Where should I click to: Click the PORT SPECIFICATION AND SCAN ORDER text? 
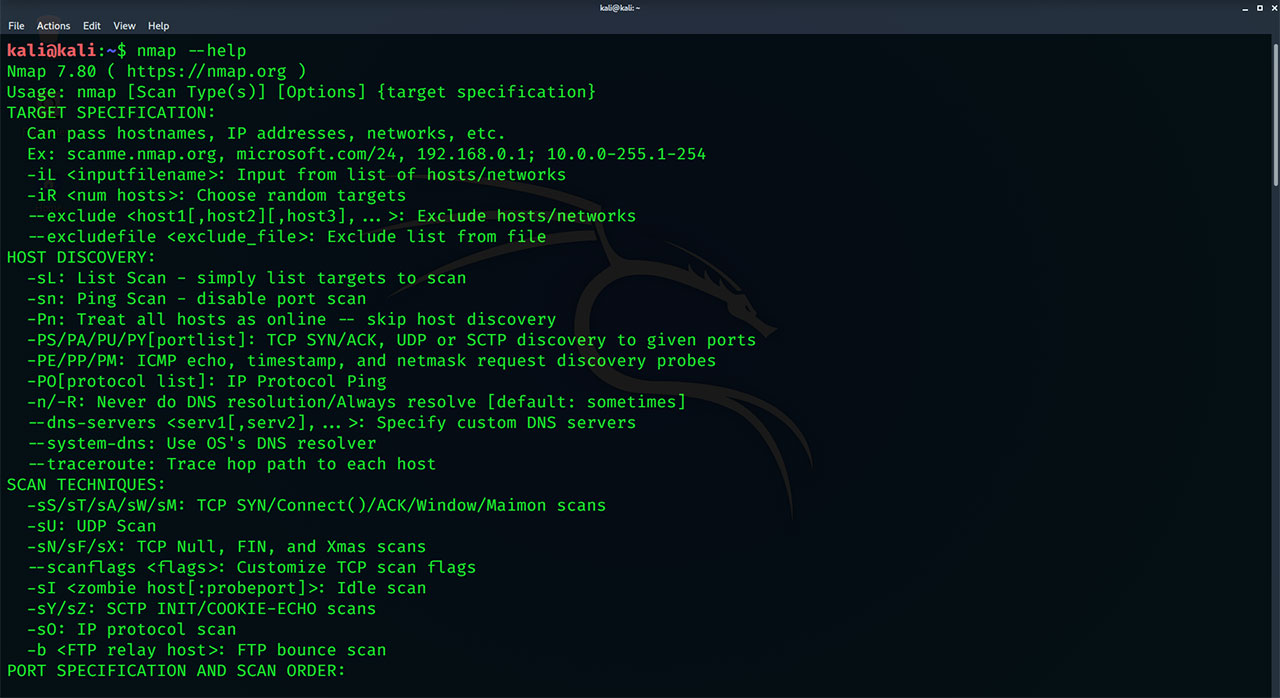[x=176, y=670]
